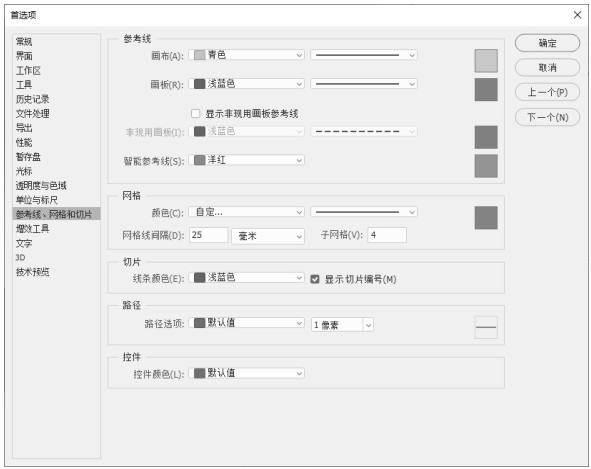Open the 画布 color dropdown showing 青色
Image resolution: width=591 pixels, height=469 pixels.
(x=247, y=55)
